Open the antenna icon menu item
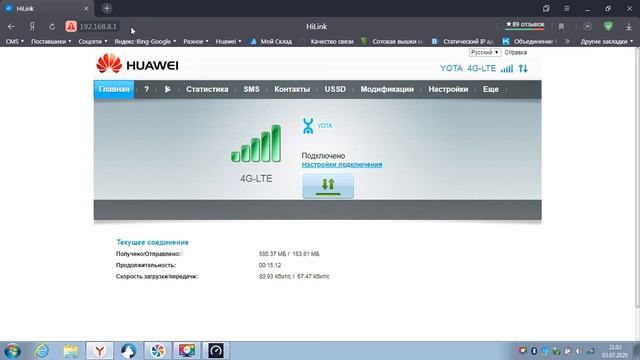 tap(167, 89)
